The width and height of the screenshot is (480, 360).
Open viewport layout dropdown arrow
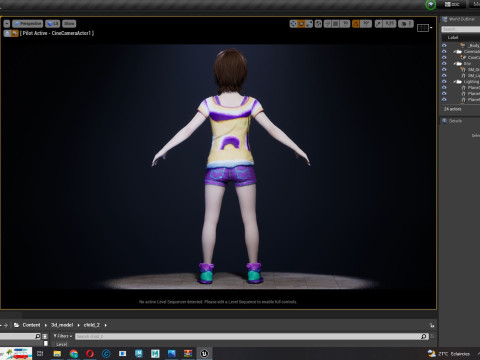(x=431, y=28)
